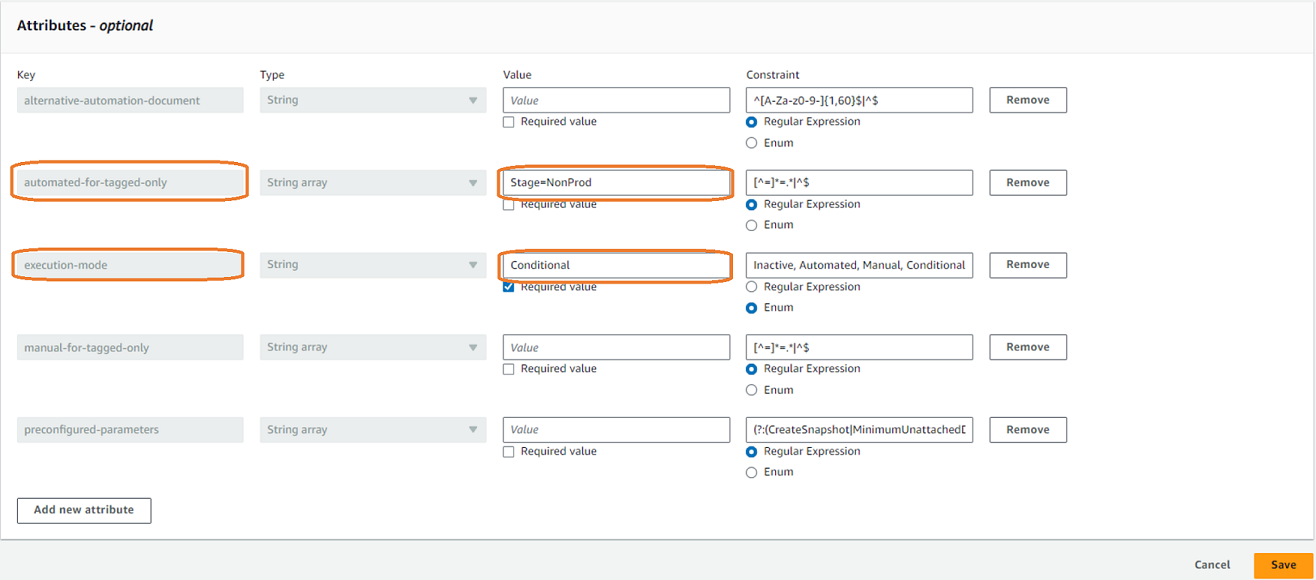Click Add new attribute
Screen dimensions: 1316x580
(84, 510)
